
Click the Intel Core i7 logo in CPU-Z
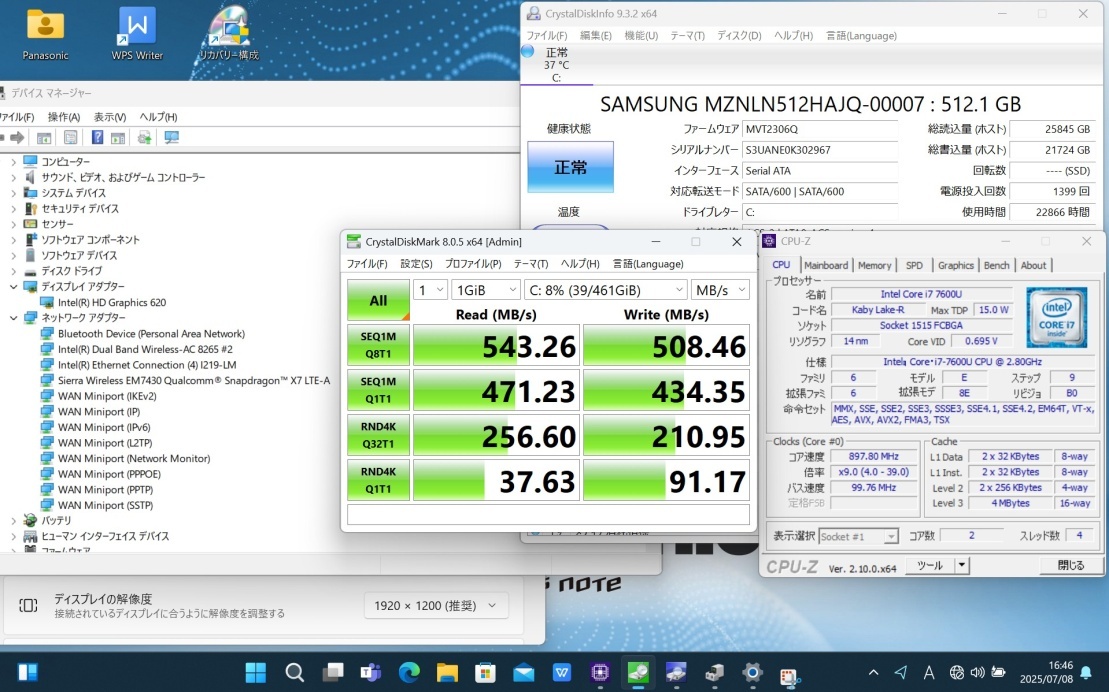[x=1057, y=317]
